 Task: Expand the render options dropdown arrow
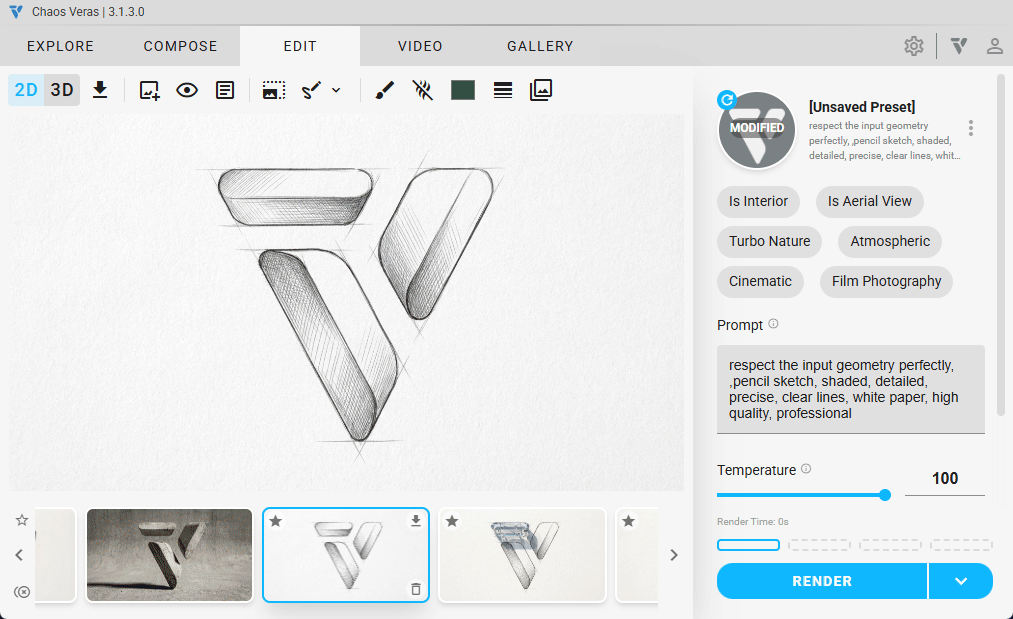pos(961,581)
